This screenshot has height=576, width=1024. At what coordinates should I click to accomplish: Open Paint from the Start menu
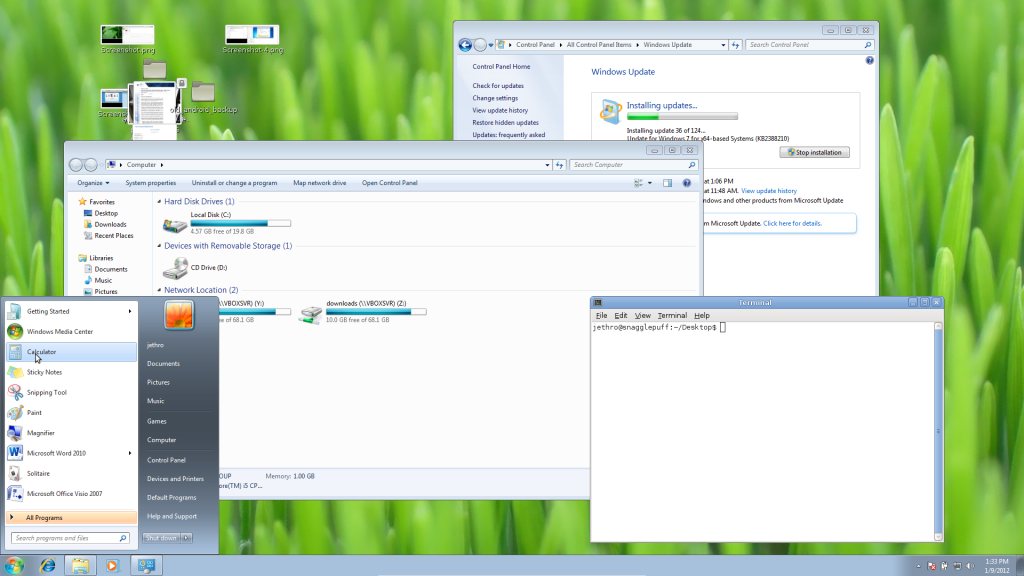click(71, 413)
